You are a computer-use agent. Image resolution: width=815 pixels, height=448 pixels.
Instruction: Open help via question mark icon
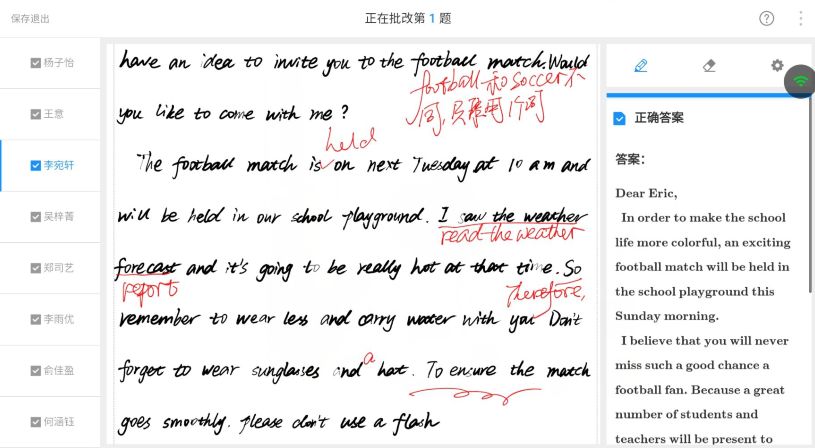click(x=767, y=18)
